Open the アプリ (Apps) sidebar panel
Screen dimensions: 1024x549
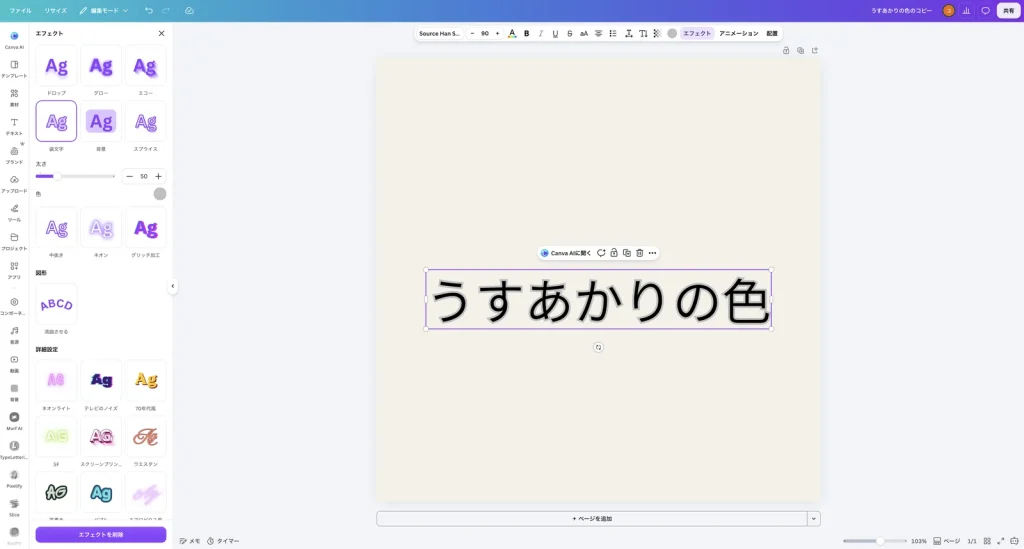[14, 270]
